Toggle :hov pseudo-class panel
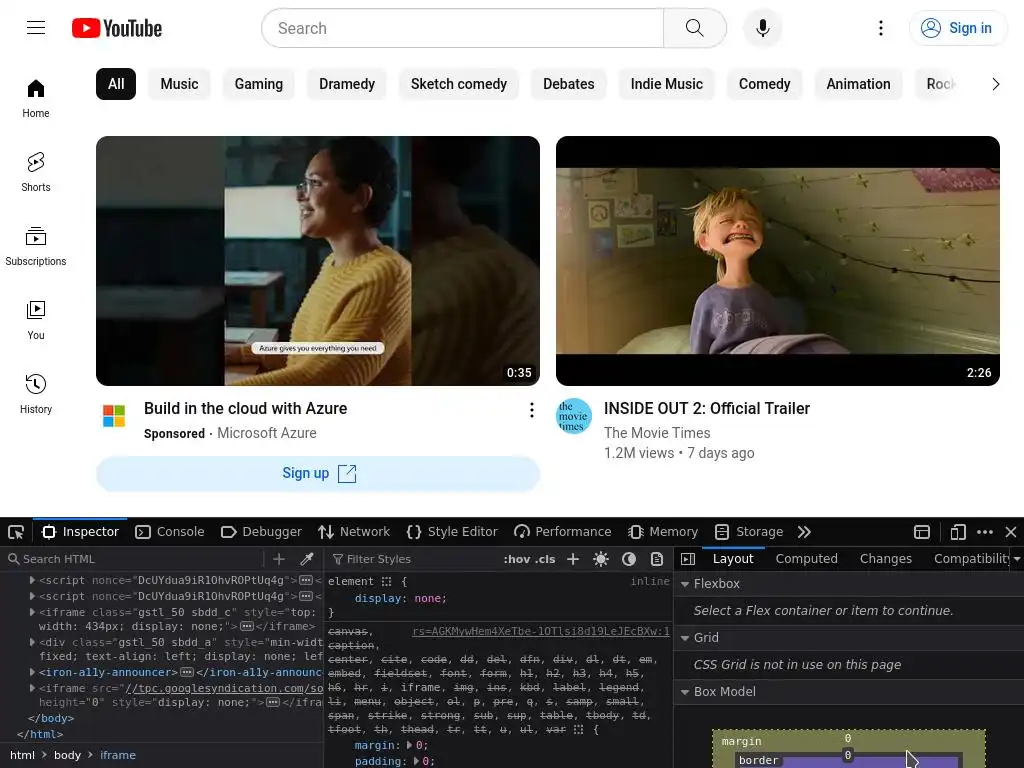This screenshot has width=1024, height=768. 517,559
